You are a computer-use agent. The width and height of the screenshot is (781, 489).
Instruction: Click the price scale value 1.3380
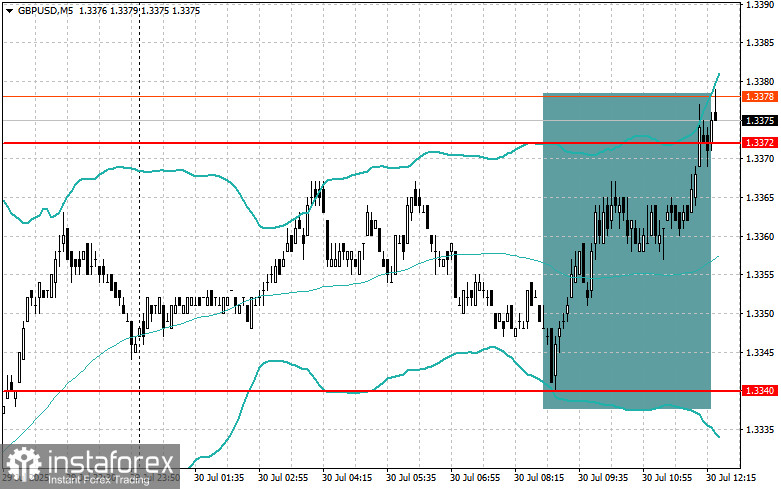tap(760, 82)
